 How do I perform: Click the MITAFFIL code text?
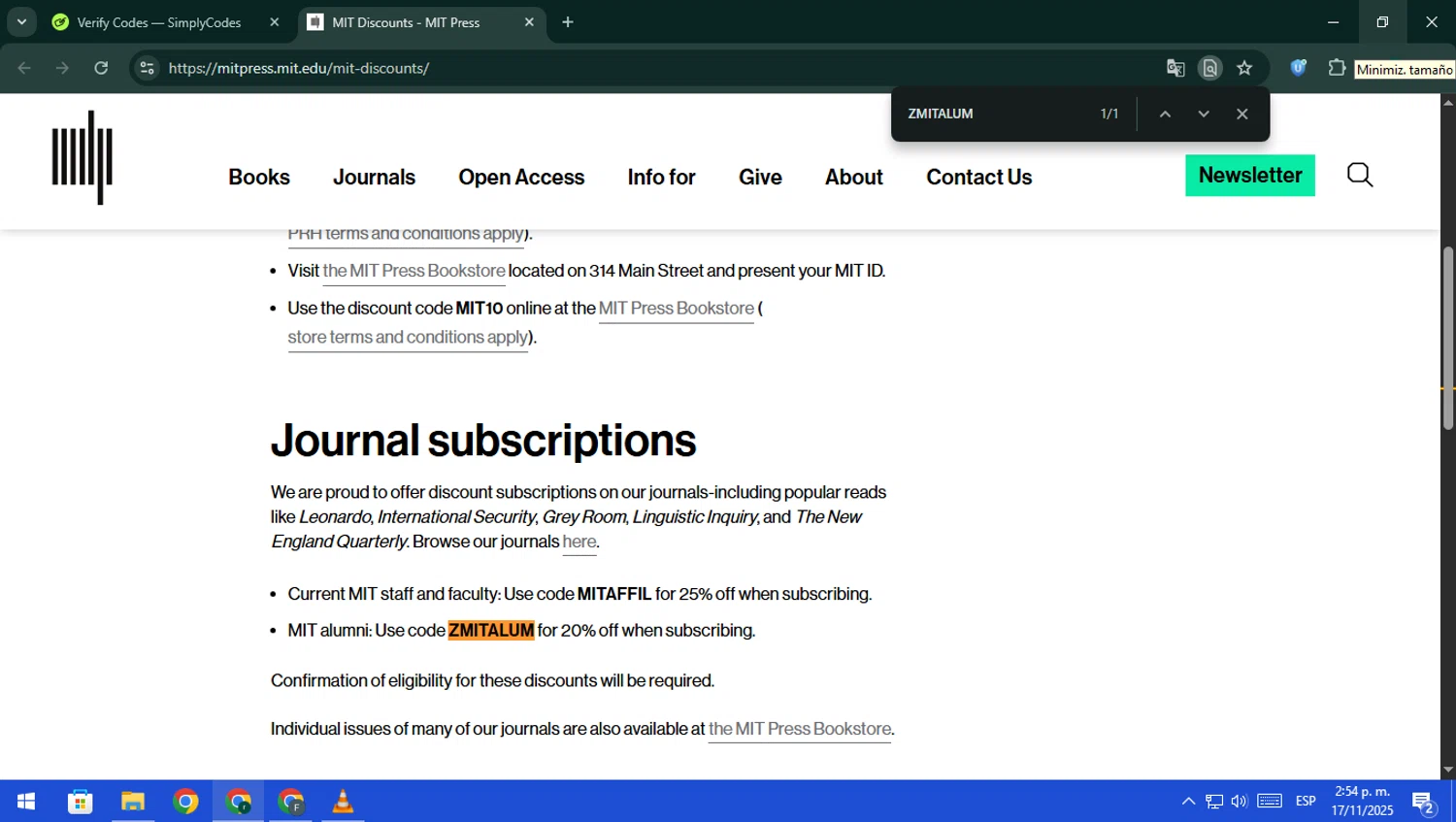[x=614, y=594]
